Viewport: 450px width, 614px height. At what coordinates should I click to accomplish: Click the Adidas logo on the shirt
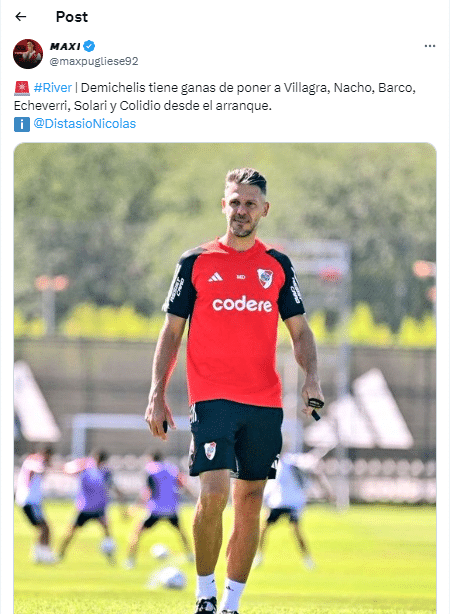coord(215,278)
